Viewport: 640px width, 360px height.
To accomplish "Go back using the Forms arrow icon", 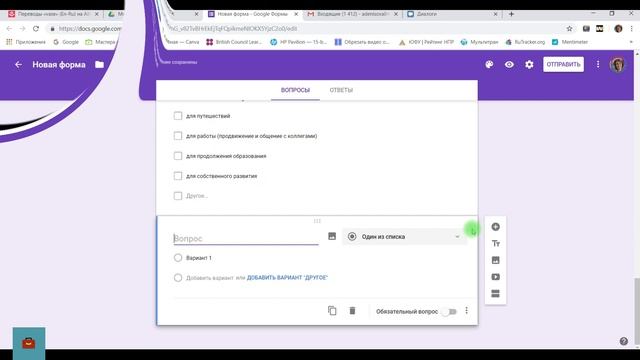I will (x=18, y=64).
